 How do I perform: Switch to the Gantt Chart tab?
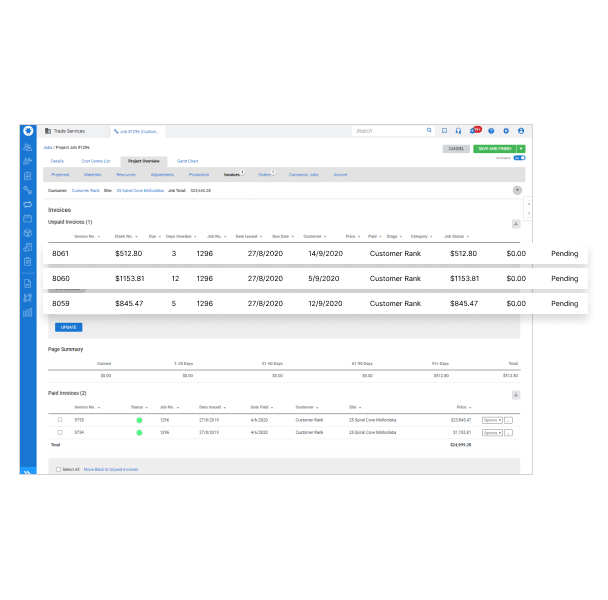[x=187, y=161]
